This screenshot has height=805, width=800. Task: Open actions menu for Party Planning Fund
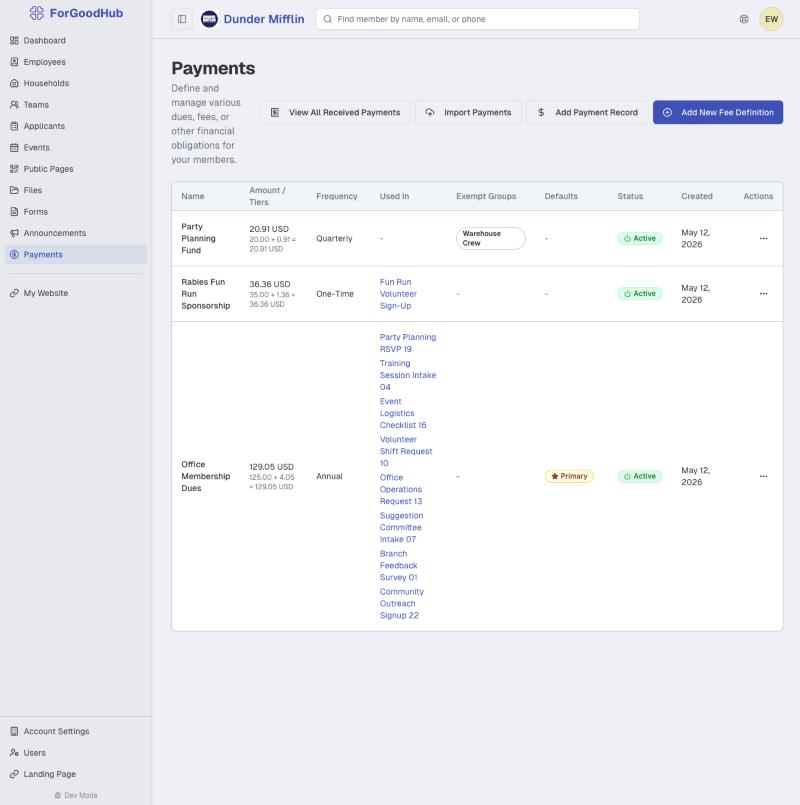coord(763,238)
